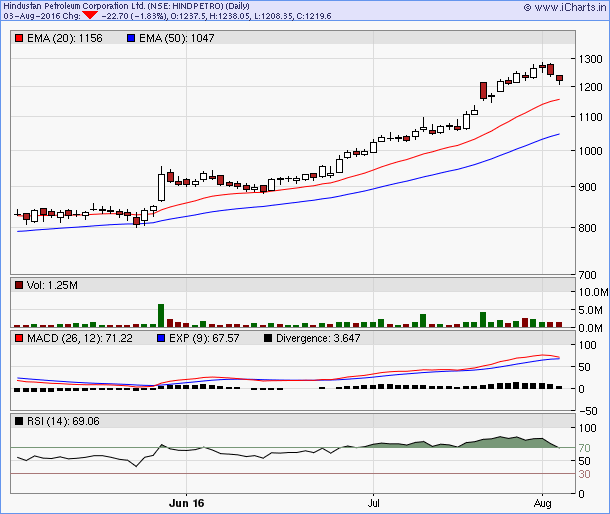
Task: Click the 'L:1208.35' low price text
Action: click(273, 16)
